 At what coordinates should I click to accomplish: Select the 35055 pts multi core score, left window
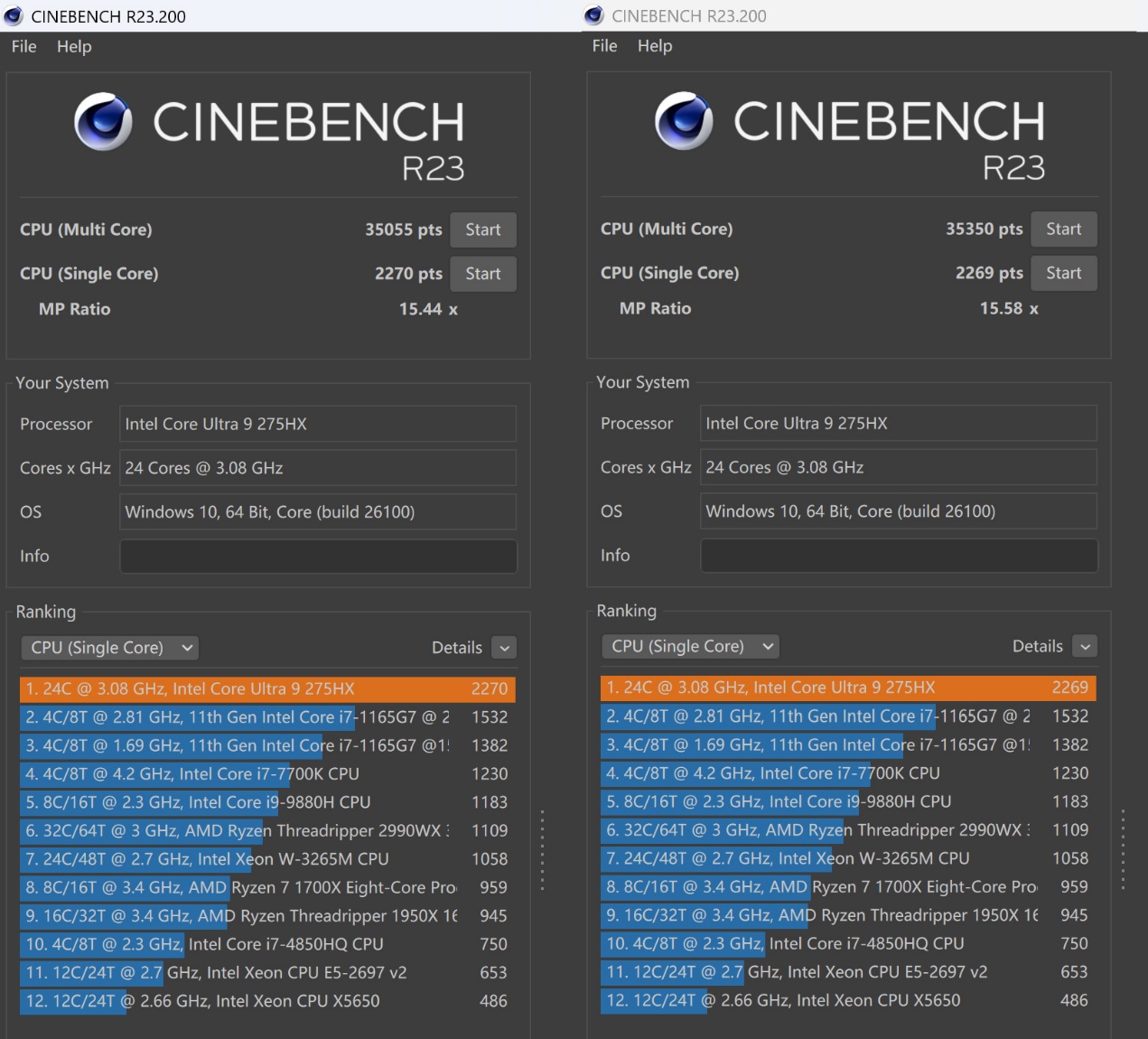(404, 229)
